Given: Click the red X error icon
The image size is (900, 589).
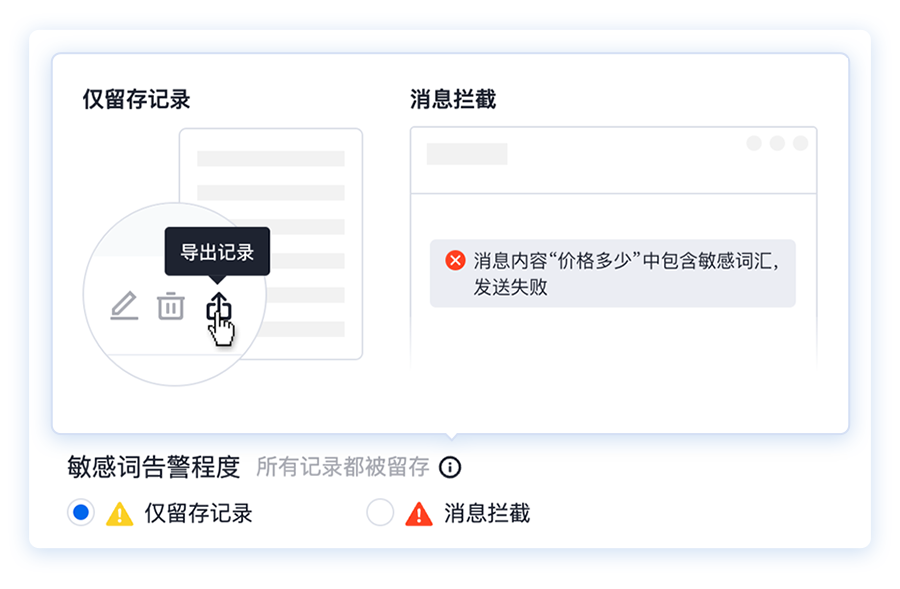Looking at the screenshot, I should pos(455,261).
